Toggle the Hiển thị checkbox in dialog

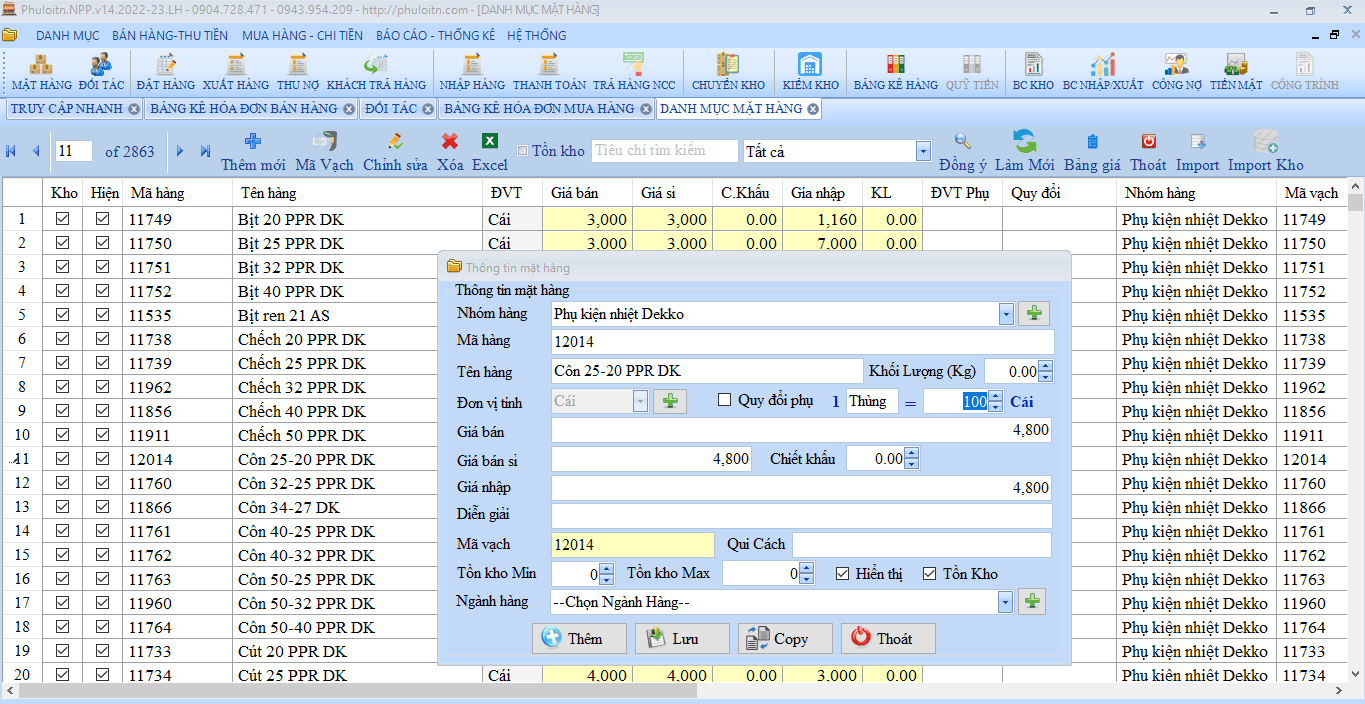pos(842,574)
